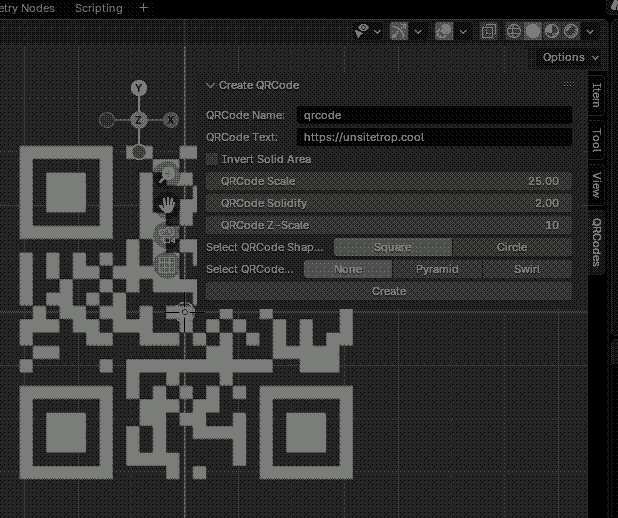Toggle X-ray display in the header
Image resolution: width=618 pixels, height=518 pixels.
click(x=488, y=32)
